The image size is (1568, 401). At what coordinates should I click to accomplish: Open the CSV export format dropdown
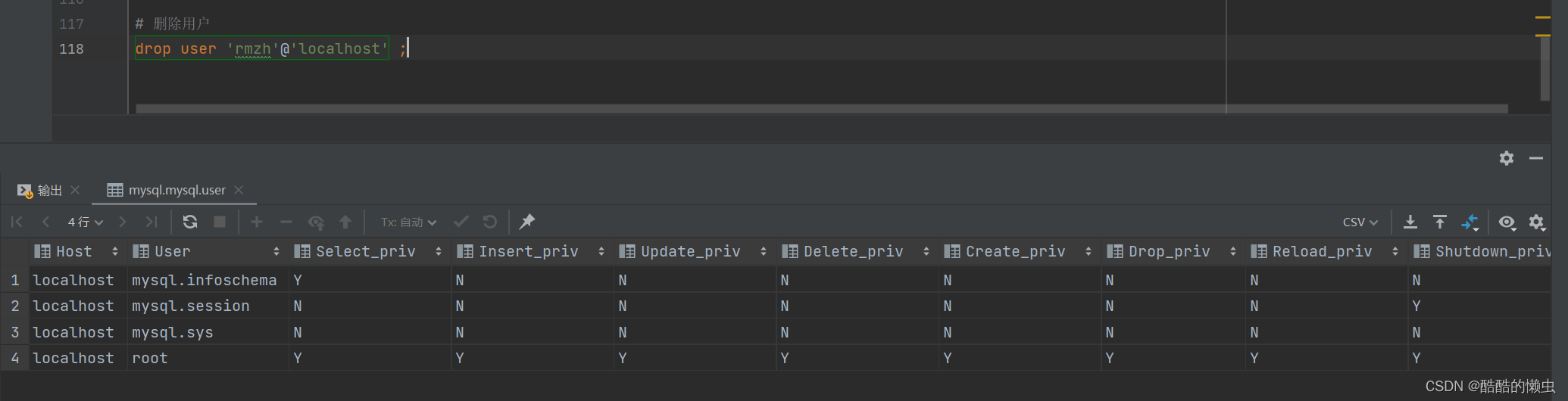tap(1360, 222)
